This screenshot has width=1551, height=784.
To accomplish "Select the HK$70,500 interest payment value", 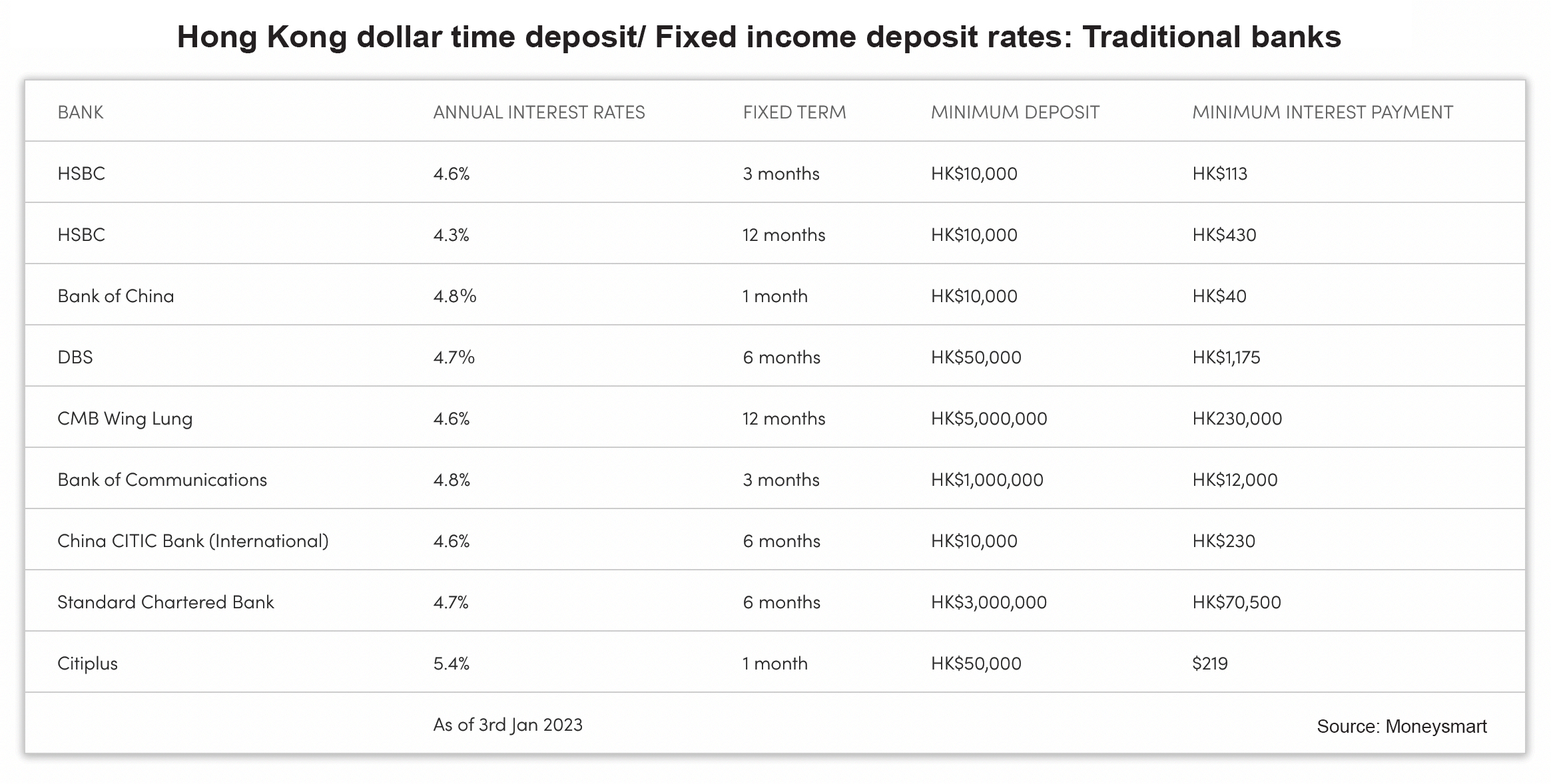I will [x=1237, y=602].
